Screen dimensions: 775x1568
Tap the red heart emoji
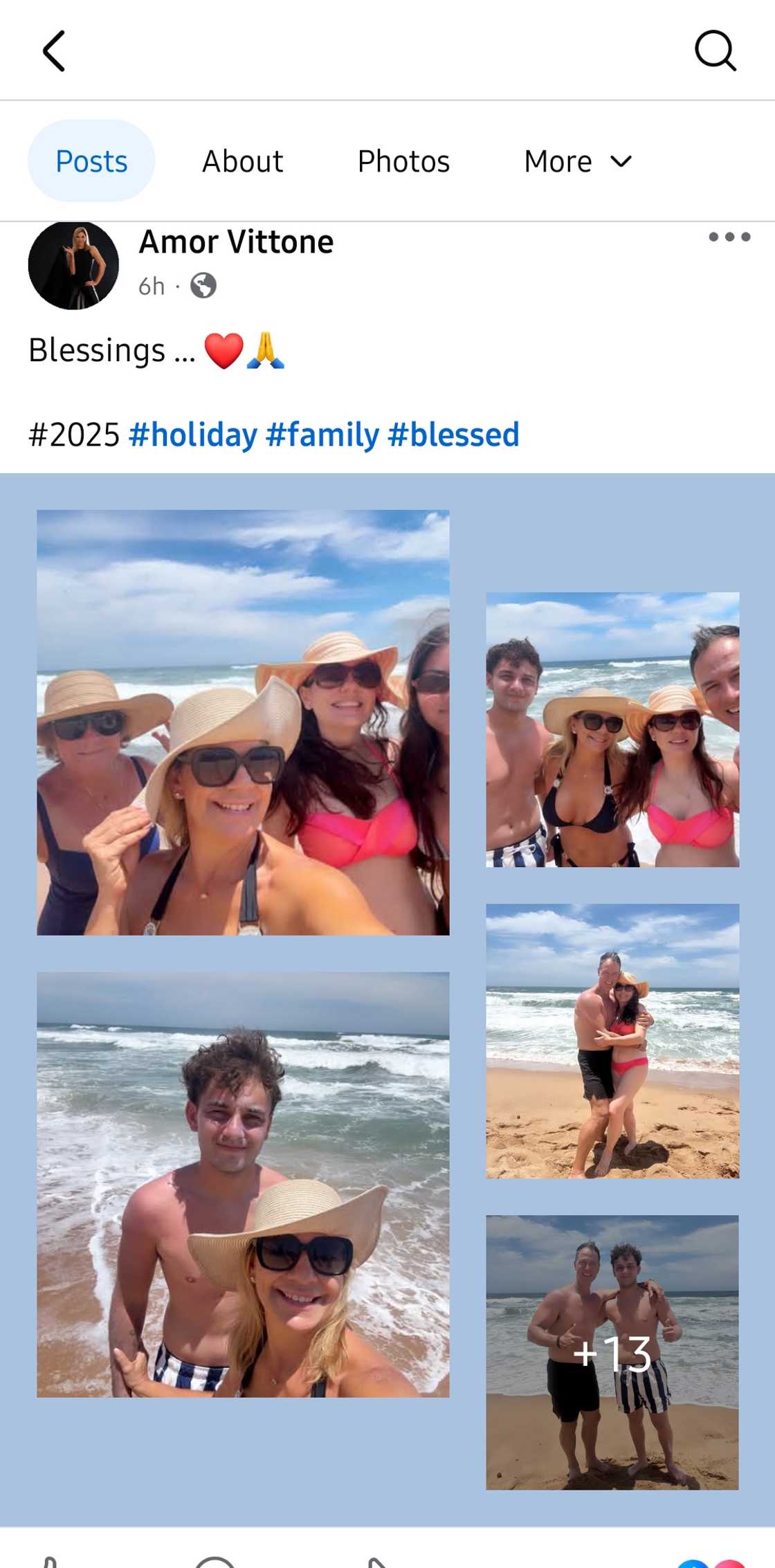tap(224, 350)
